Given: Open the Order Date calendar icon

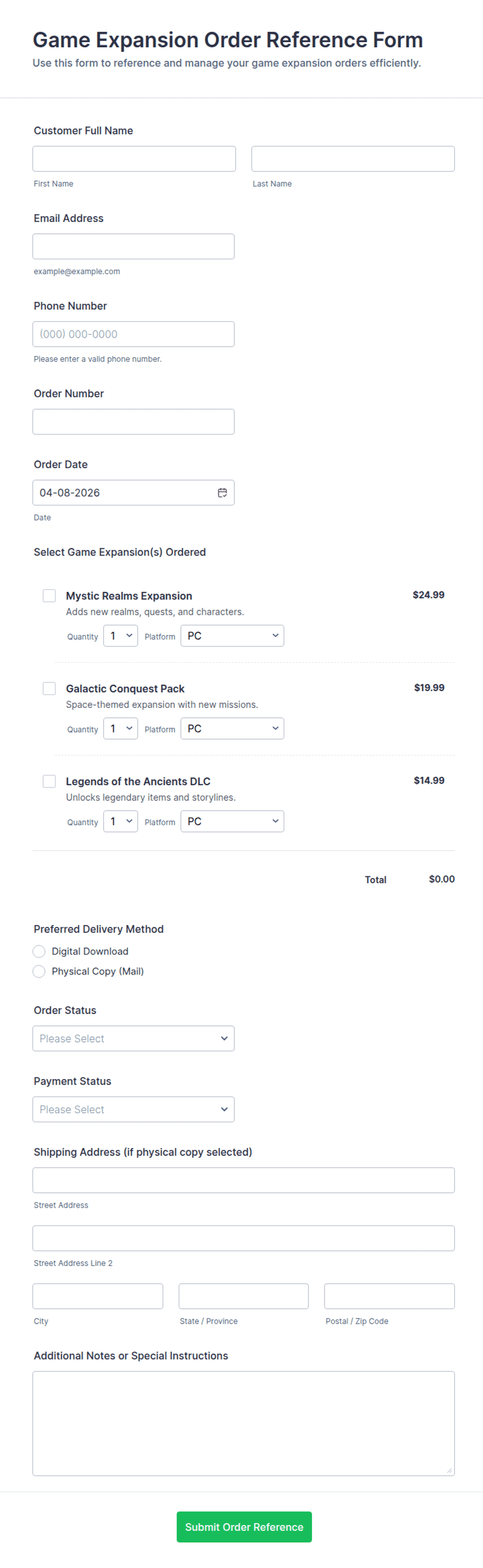Looking at the screenshot, I should pos(222,492).
